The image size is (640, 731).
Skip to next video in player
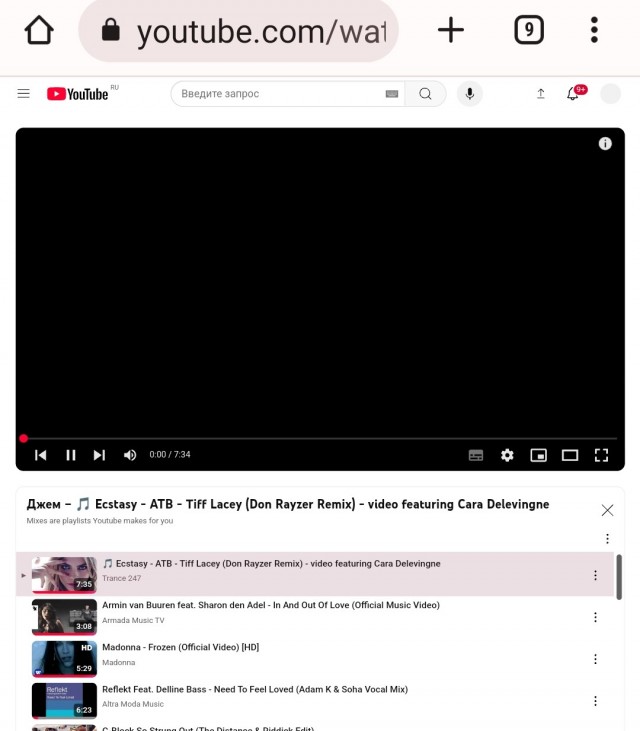coord(99,455)
